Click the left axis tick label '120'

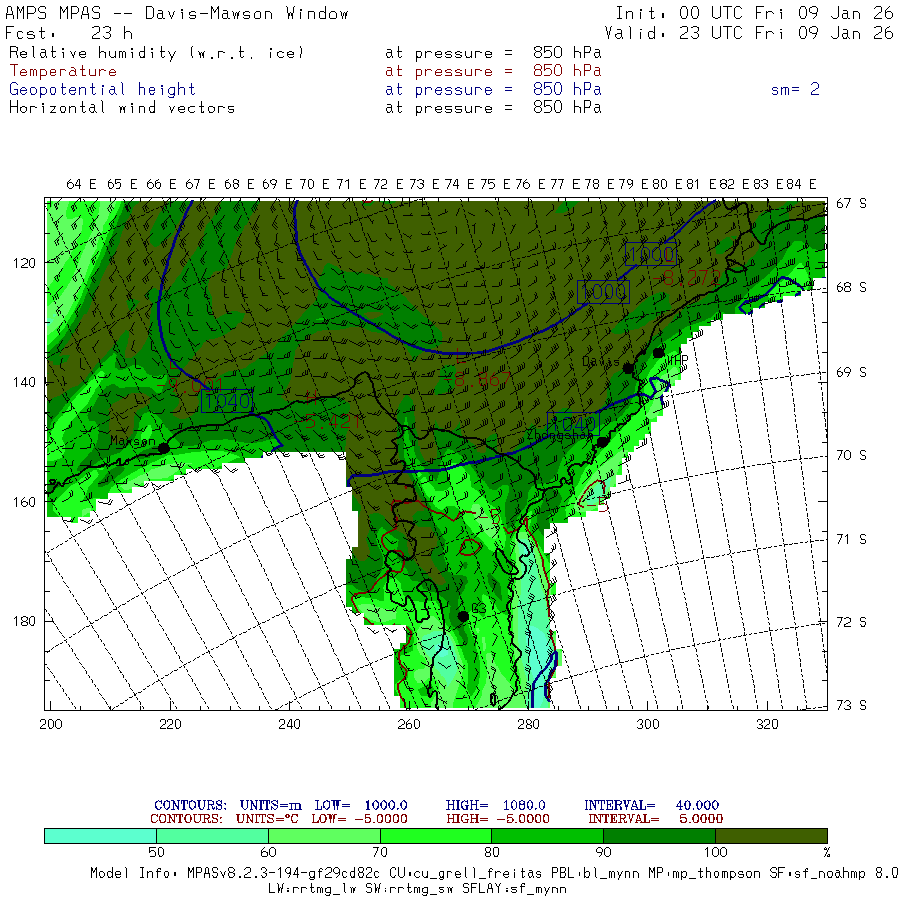[24, 263]
